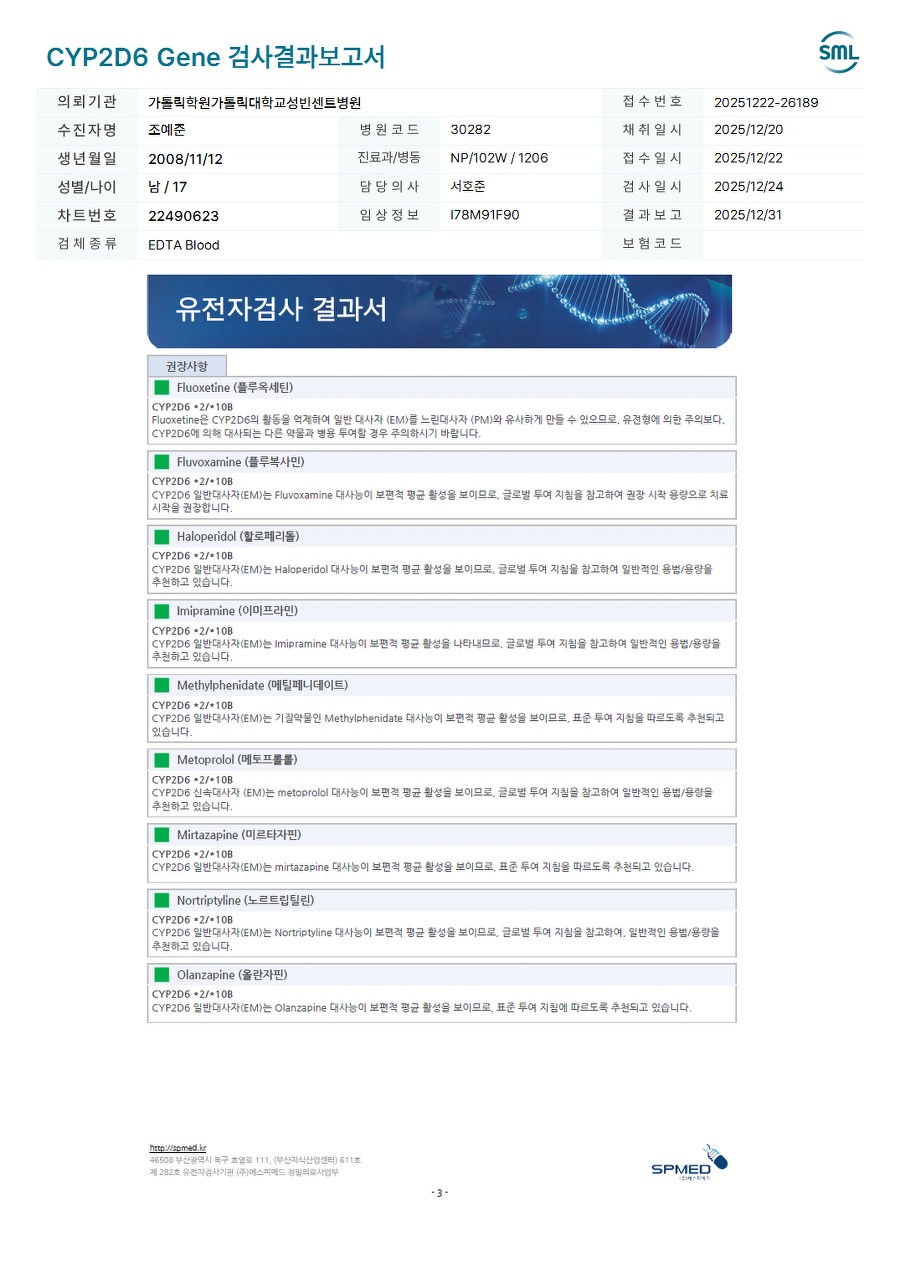This screenshot has width=900, height=1271.
Task: Click the green square beside Fluvoxamine
Action: 162,462
